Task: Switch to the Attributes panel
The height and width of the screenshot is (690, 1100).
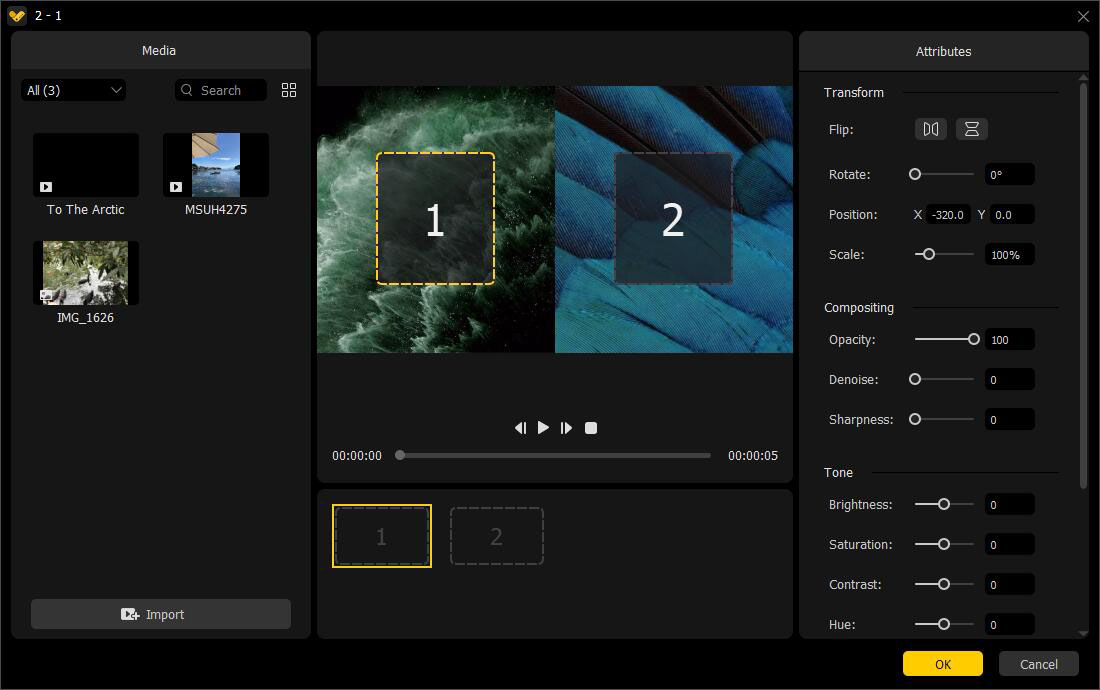Action: (943, 51)
